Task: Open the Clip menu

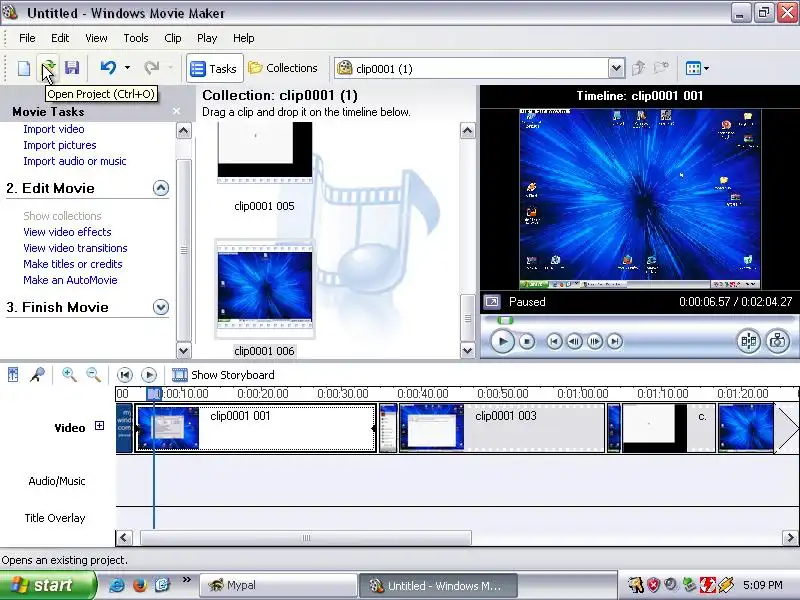Action: 172,38
